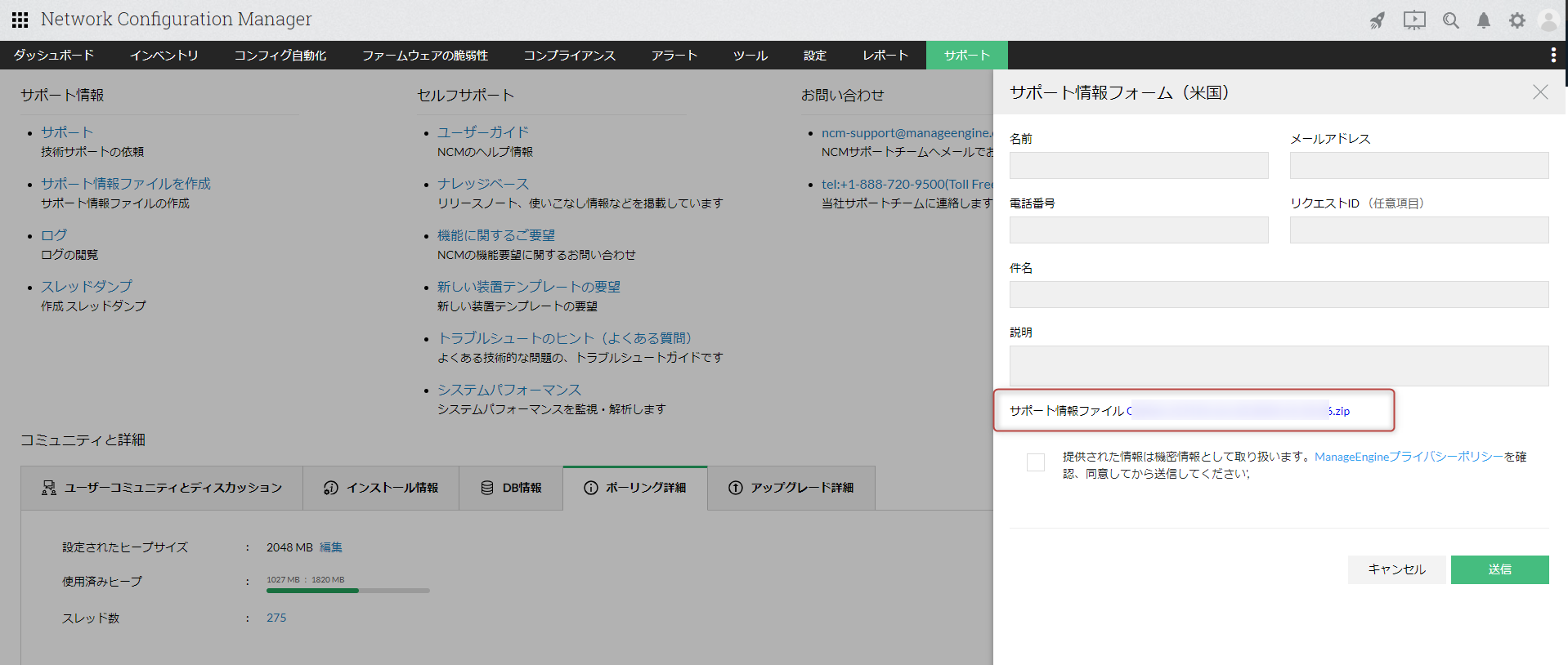Click the search magnifier icon
The width and height of the screenshot is (1568, 665).
(1451, 20)
